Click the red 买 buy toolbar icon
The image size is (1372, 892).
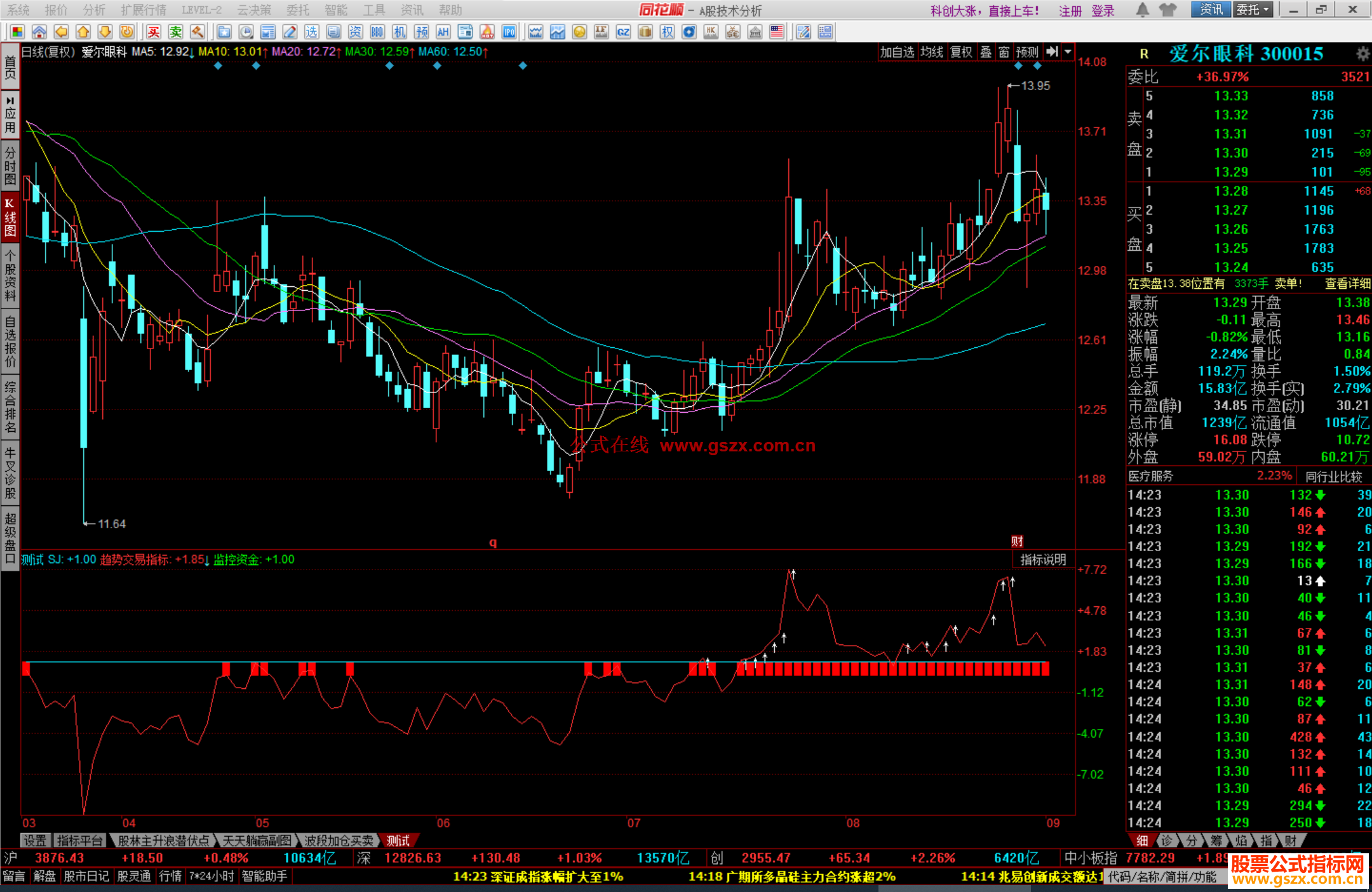pos(154,32)
